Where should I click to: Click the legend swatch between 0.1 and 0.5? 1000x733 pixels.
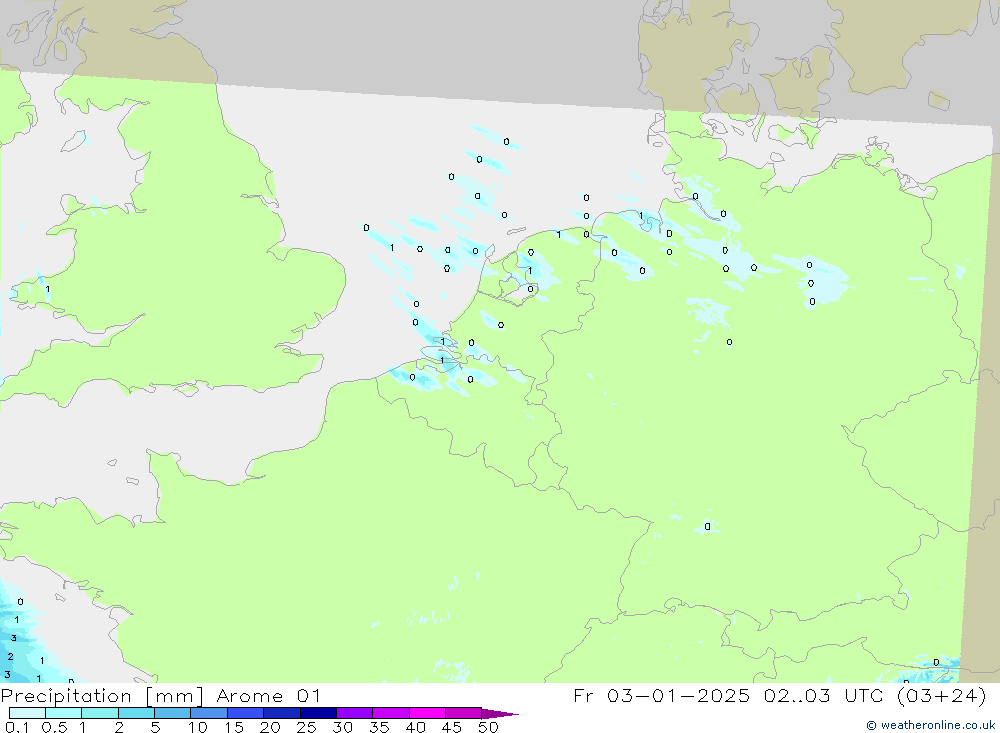click(x=27, y=713)
